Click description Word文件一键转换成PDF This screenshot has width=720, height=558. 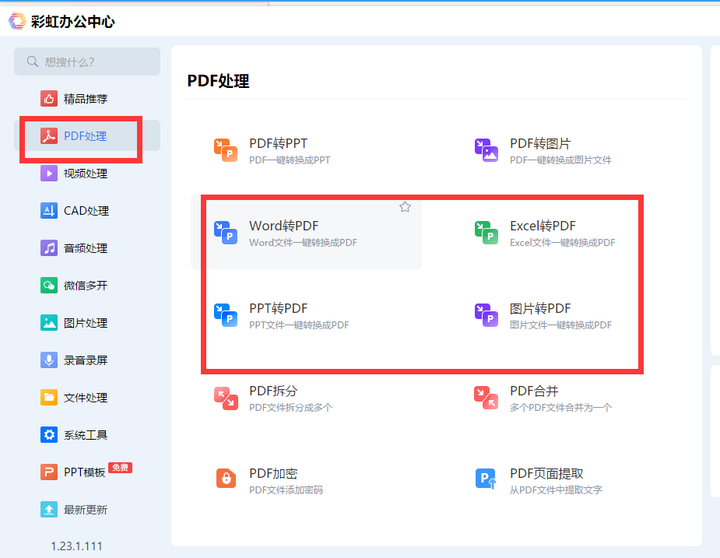coord(303,242)
